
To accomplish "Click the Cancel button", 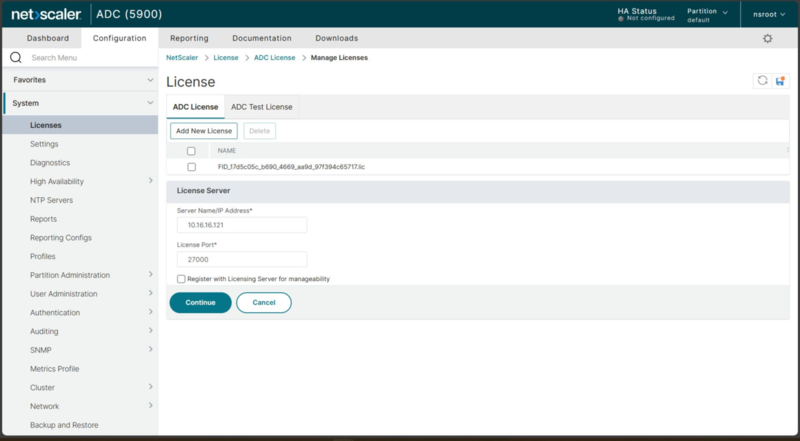I will (x=264, y=303).
